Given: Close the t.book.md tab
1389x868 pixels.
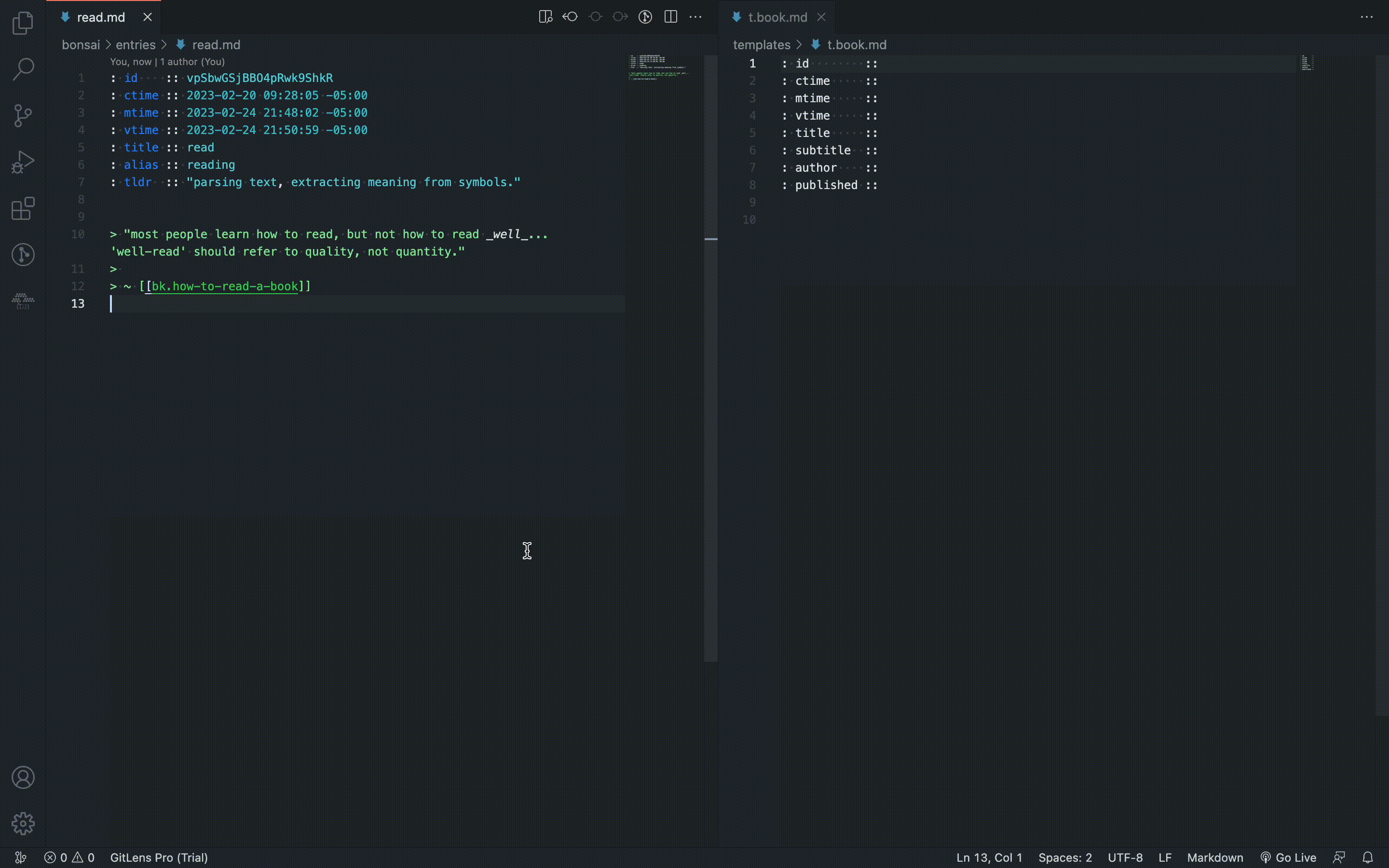Looking at the screenshot, I should [x=821, y=17].
